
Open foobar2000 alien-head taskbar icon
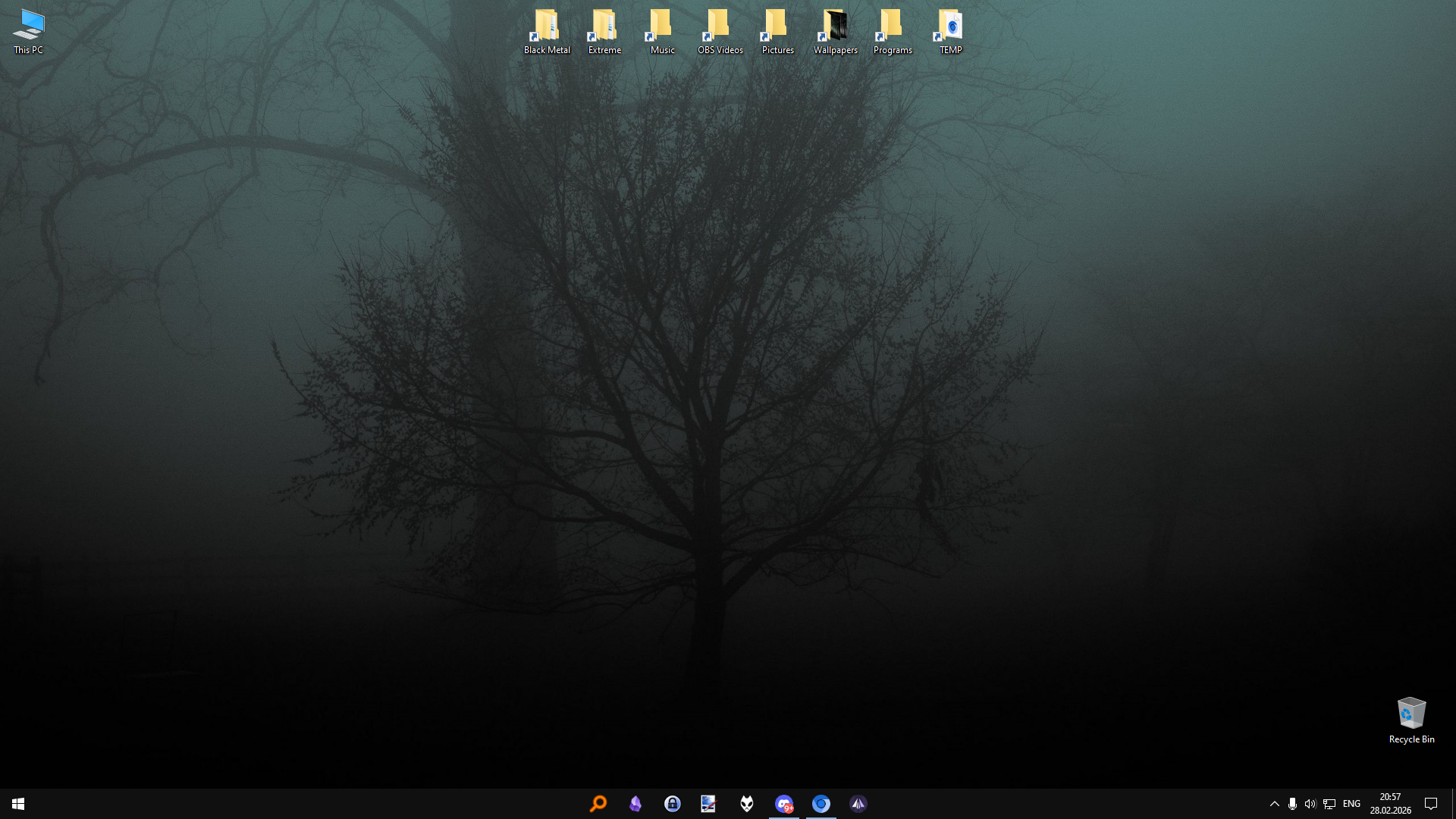click(747, 804)
